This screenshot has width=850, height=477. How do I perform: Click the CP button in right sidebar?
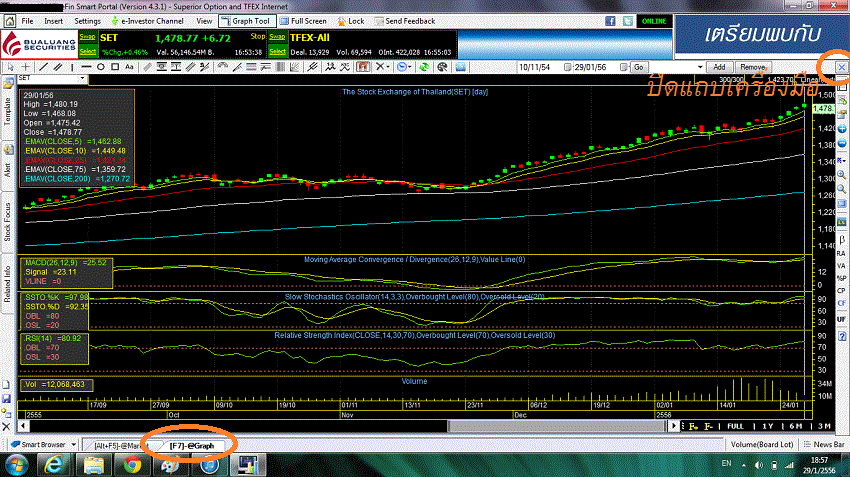[841, 291]
